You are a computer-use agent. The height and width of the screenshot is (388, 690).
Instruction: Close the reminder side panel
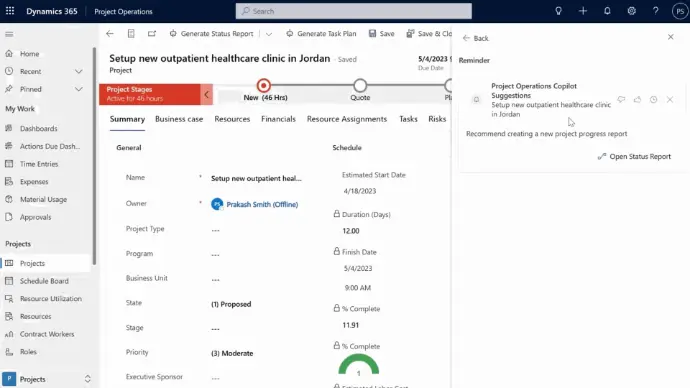[x=670, y=37]
